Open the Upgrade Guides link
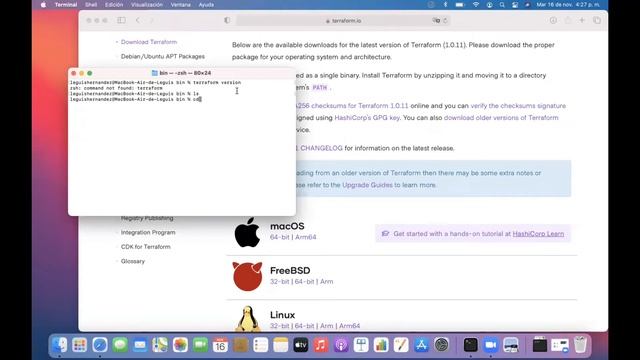The width and height of the screenshot is (640, 360). coord(367,185)
